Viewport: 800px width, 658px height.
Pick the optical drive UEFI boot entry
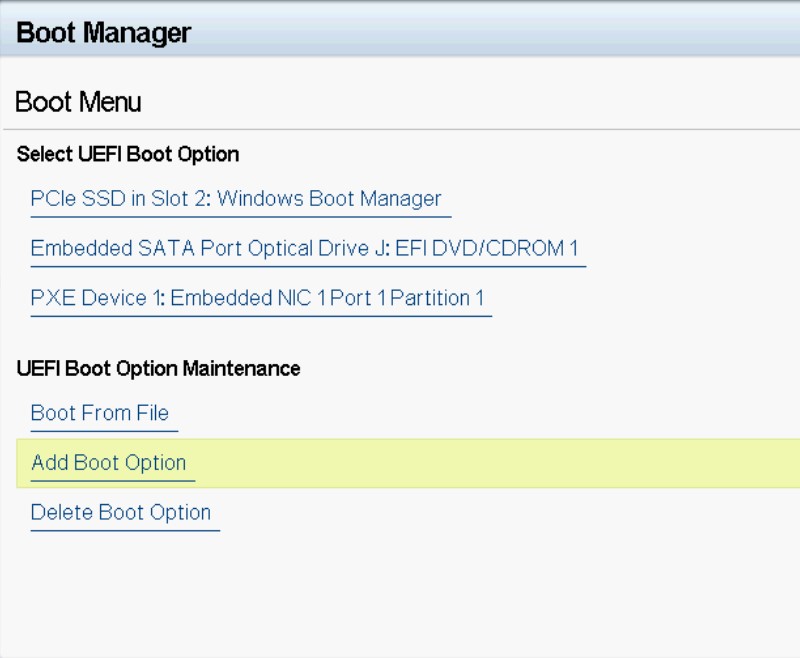tap(304, 248)
